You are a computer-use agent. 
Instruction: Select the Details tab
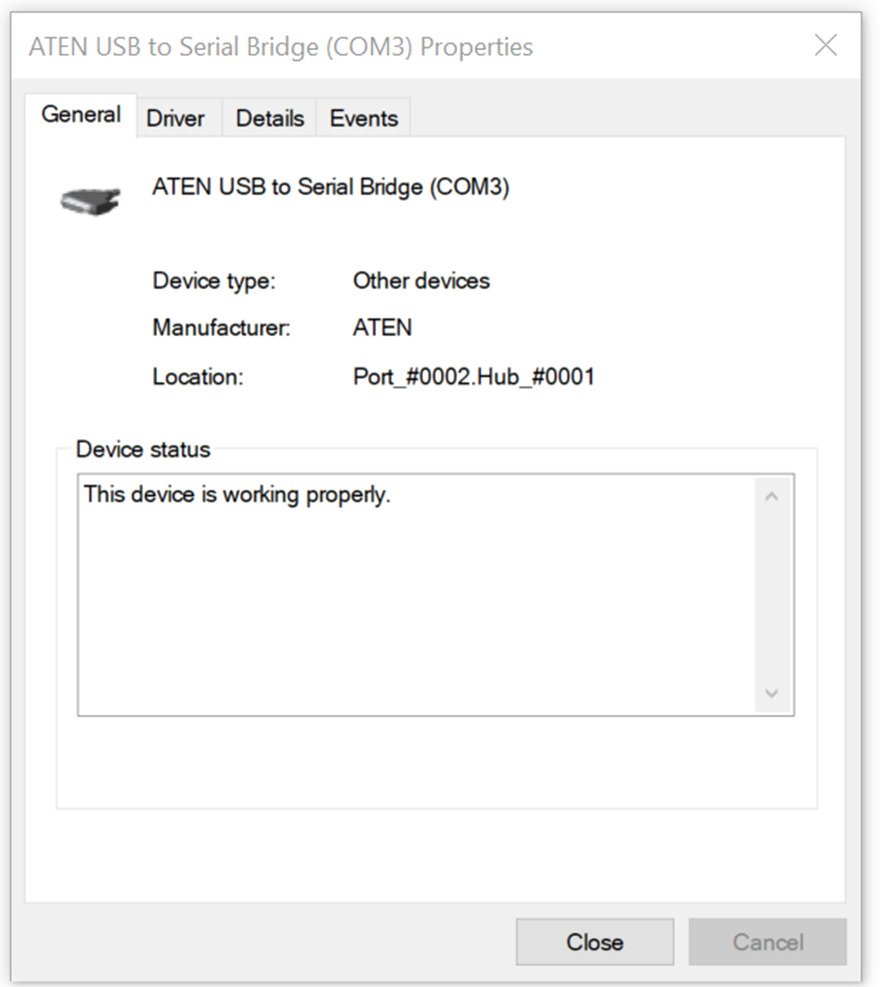click(x=269, y=118)
